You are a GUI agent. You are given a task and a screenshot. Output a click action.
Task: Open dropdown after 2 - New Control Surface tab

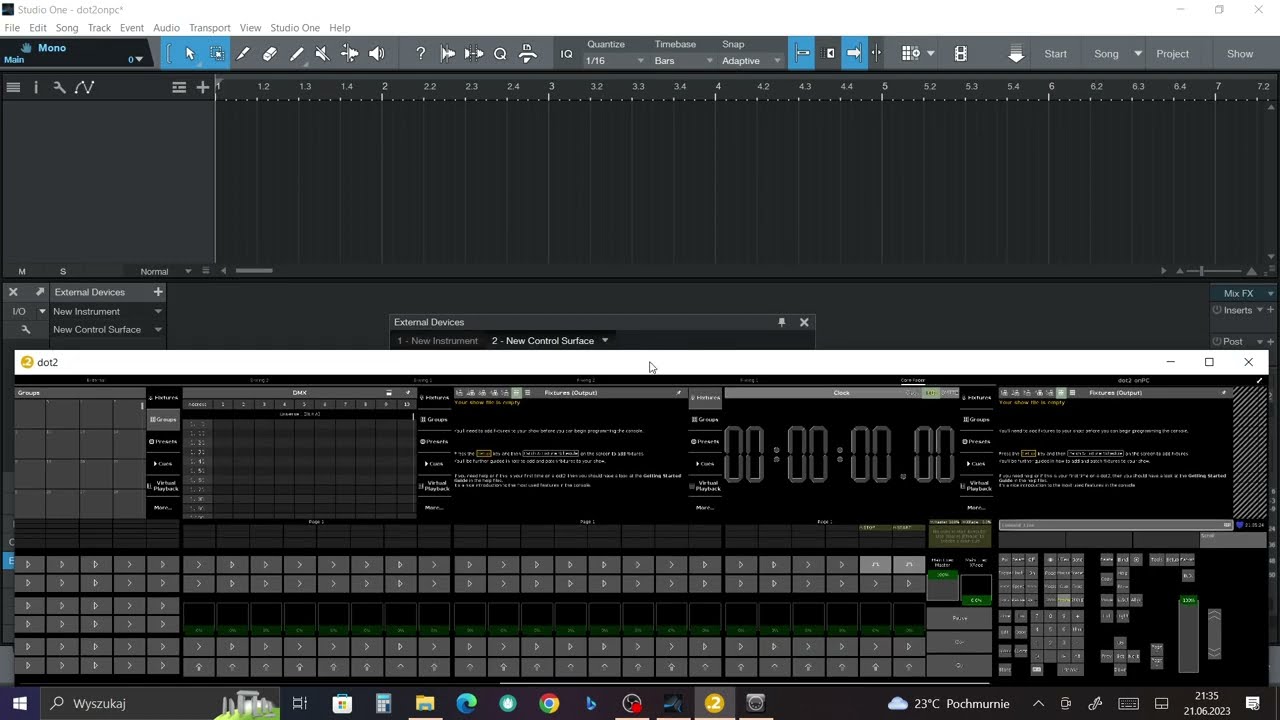coord(604,341)
